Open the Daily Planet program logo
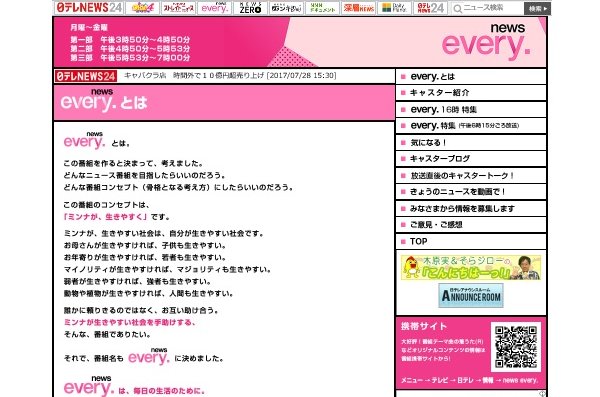 [x=394, y=8]
